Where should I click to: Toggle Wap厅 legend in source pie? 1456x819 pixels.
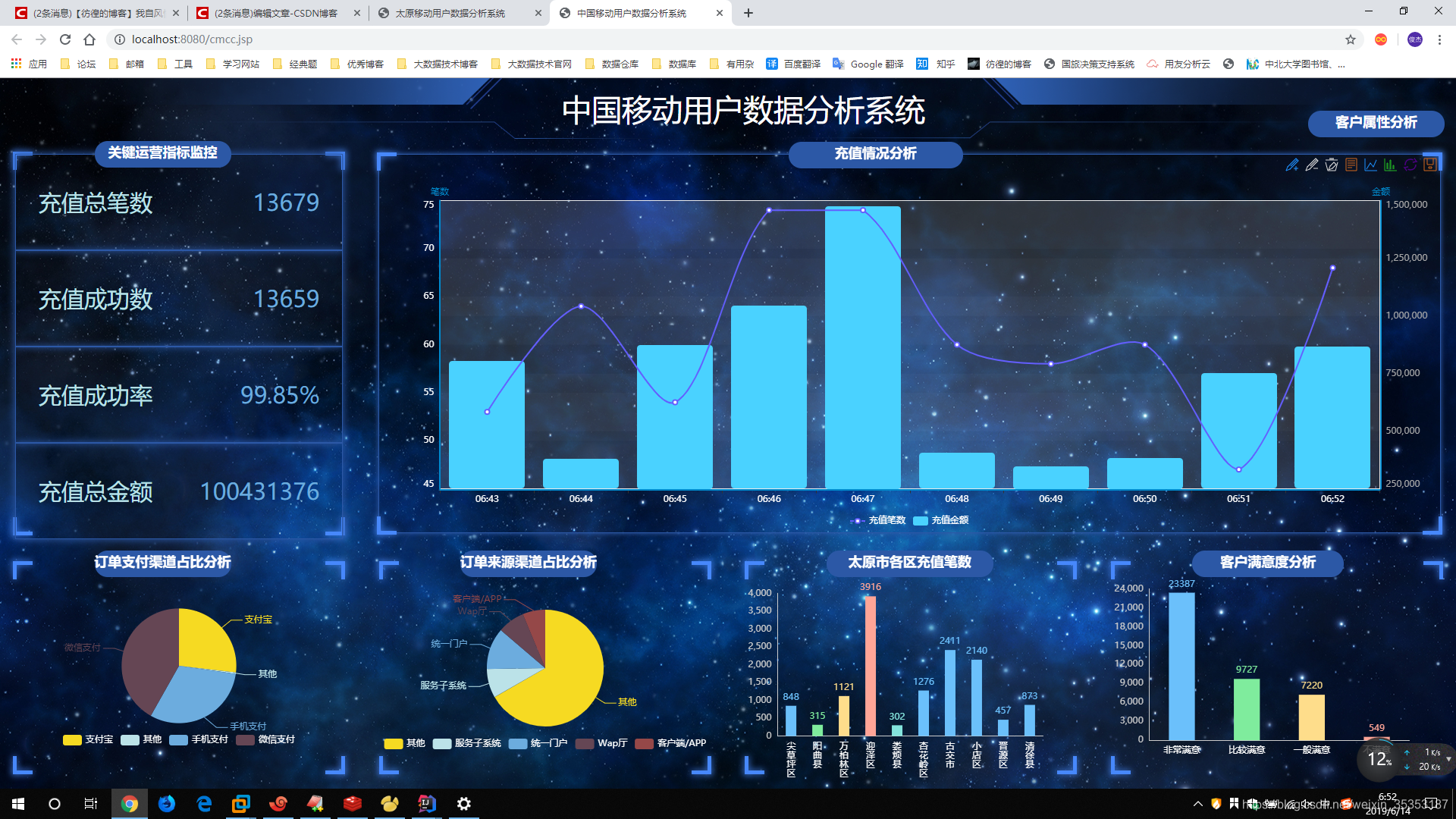coord(601,743)
